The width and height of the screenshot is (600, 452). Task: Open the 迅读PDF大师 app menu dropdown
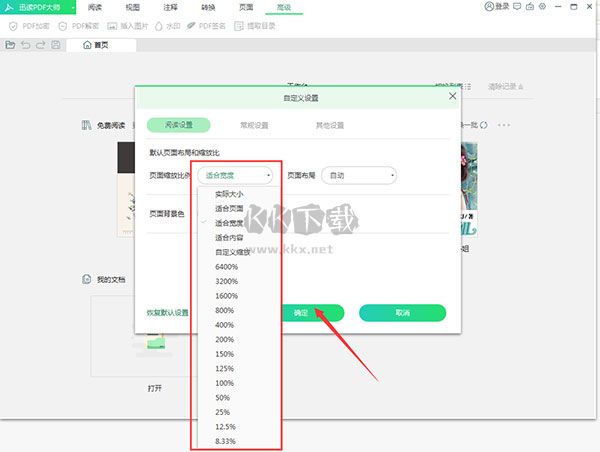click(x=38, y=7)
